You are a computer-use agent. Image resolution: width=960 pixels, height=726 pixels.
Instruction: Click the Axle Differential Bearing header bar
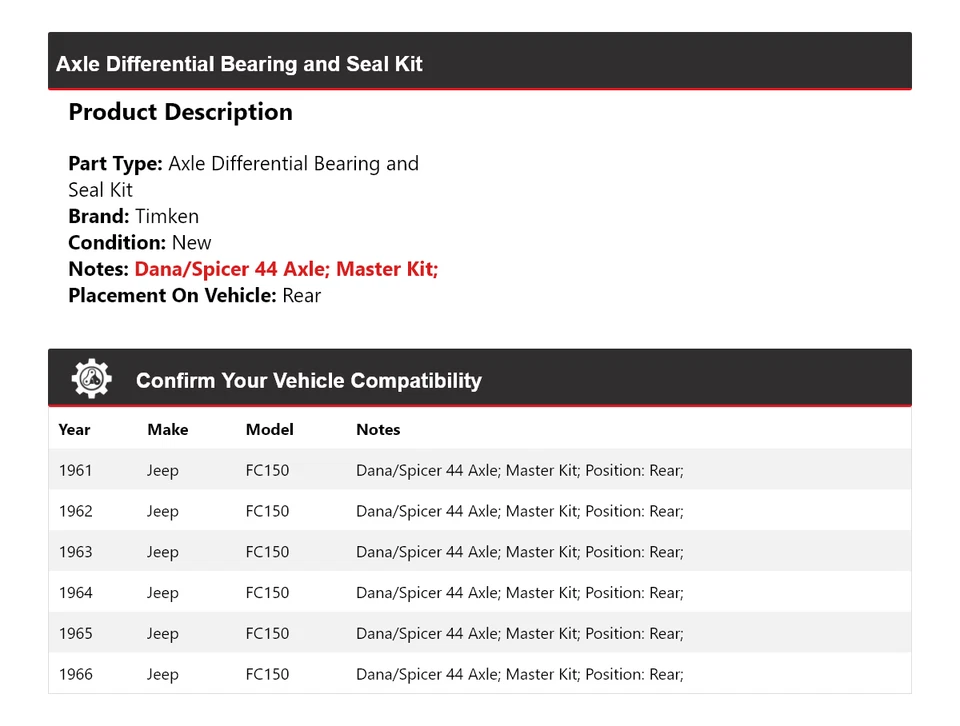(479, 64)
